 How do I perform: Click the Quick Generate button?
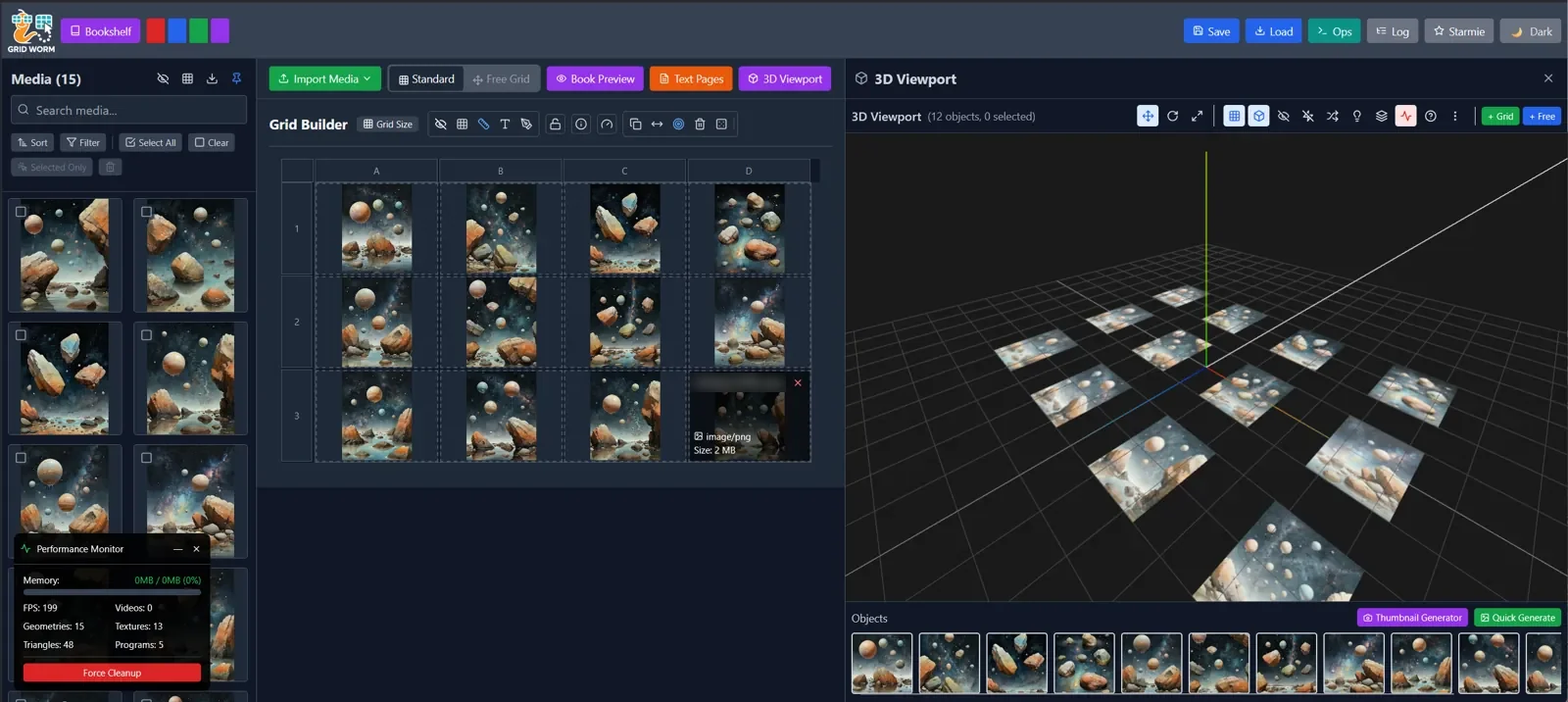[1517, 618]
